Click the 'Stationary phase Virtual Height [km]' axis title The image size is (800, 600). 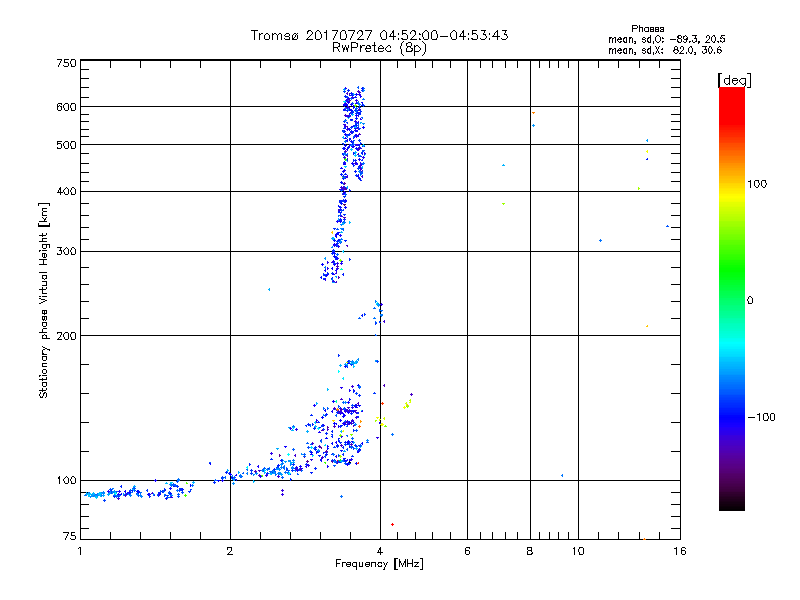click(43, 300)
